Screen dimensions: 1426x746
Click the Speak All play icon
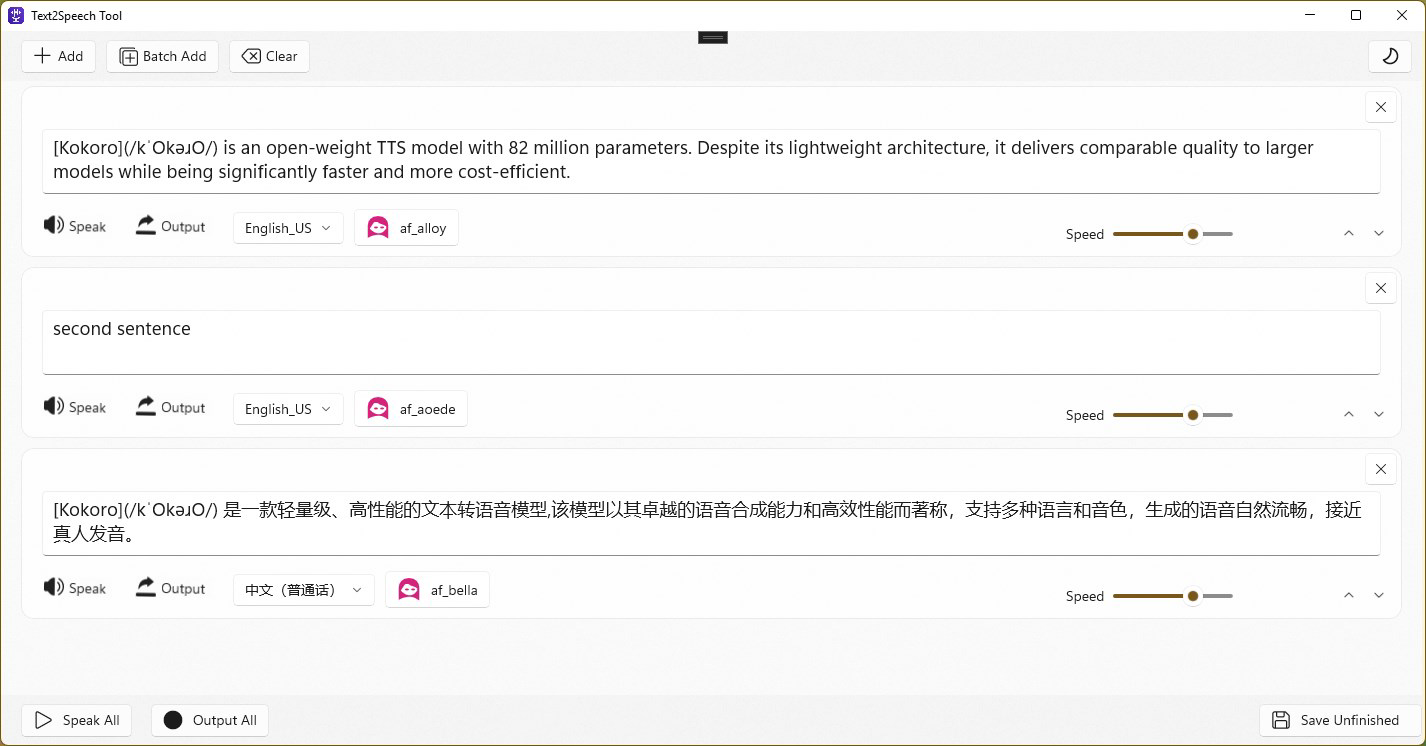[x=44, y=719]
